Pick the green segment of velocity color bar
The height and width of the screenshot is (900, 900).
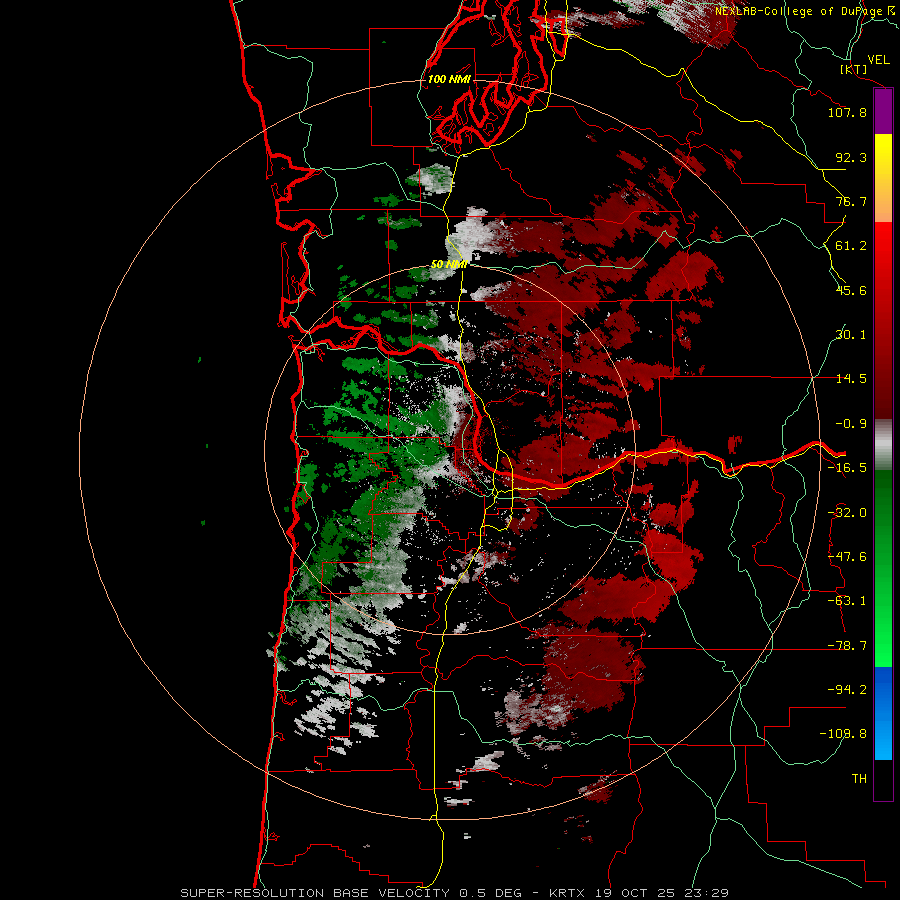883,568
